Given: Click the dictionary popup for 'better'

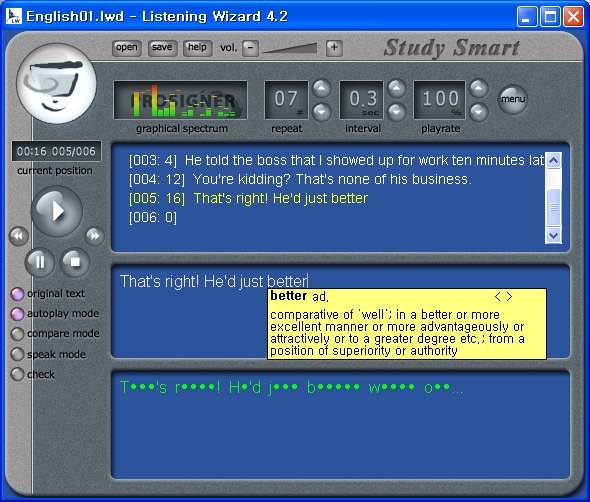Looking at the screenshot, I should [x=407, y=324].
